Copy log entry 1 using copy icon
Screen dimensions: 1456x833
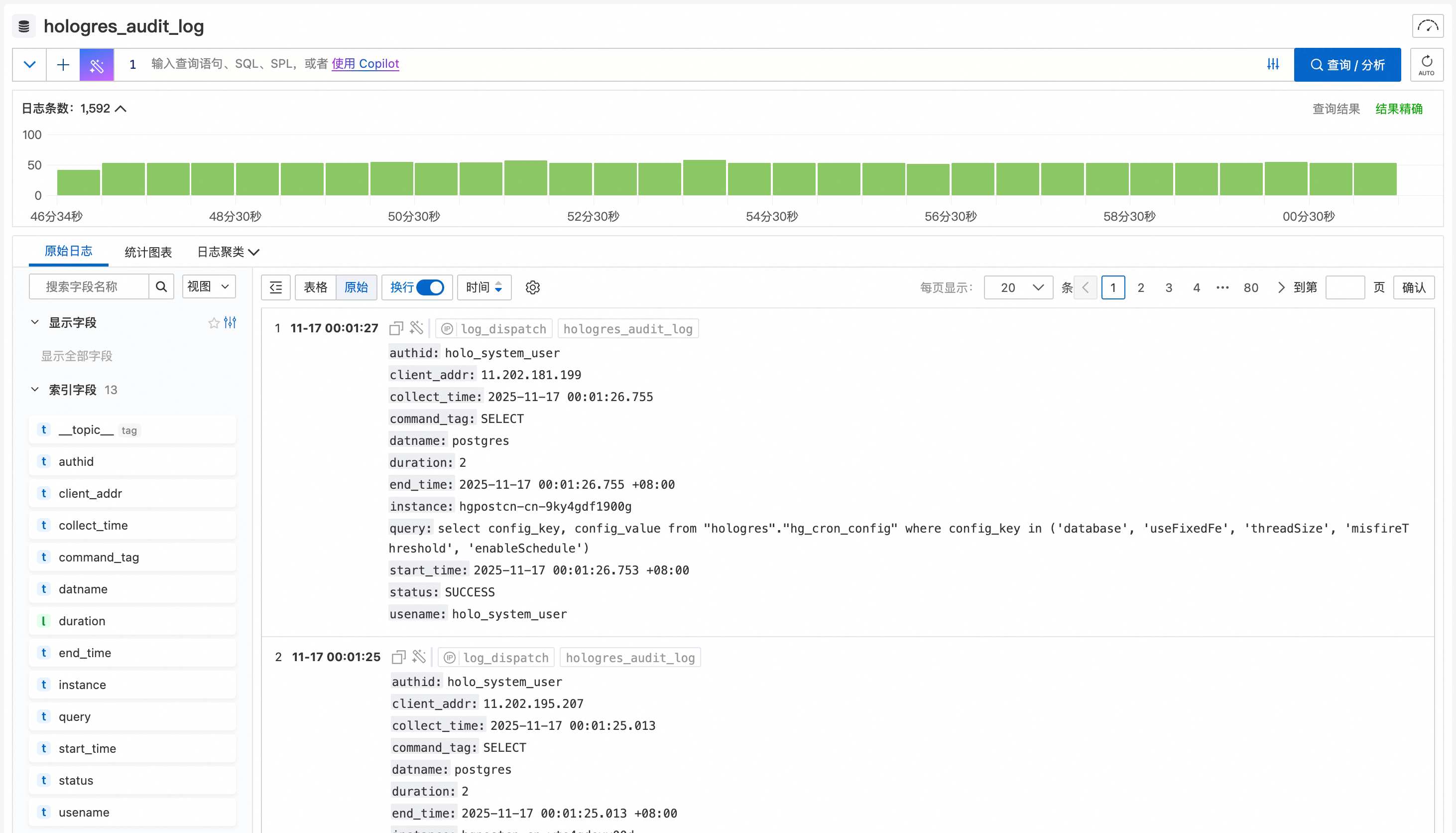396,328
